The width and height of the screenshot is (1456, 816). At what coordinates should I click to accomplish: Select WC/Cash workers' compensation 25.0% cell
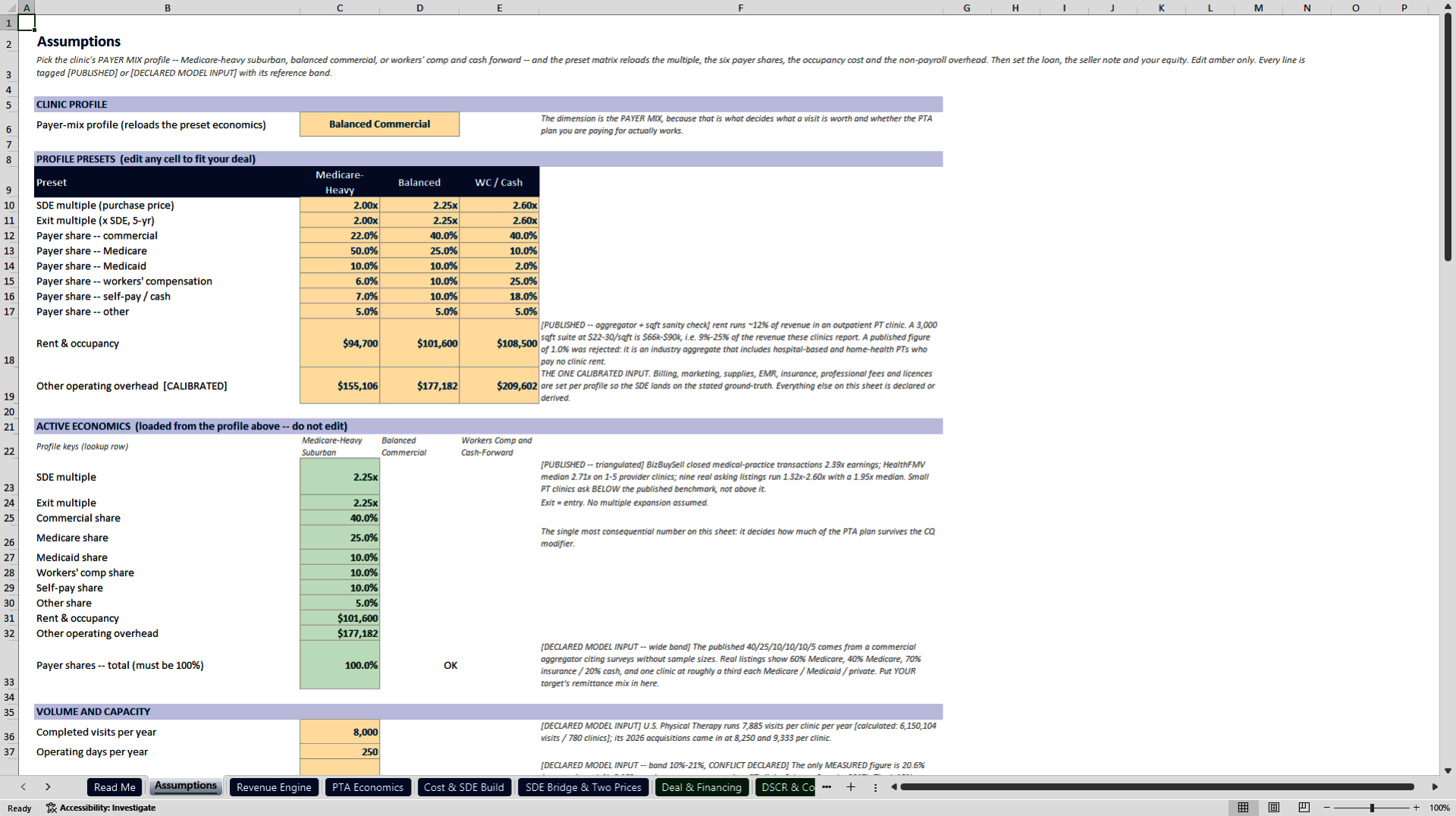click(499, 281)
